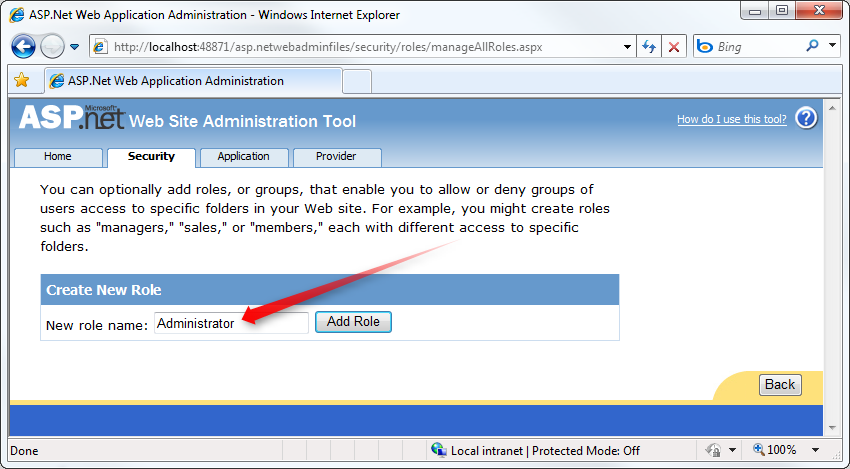Click the browser Back arrow button
This screenshot has width=850, height=469.
pos(23,46)
